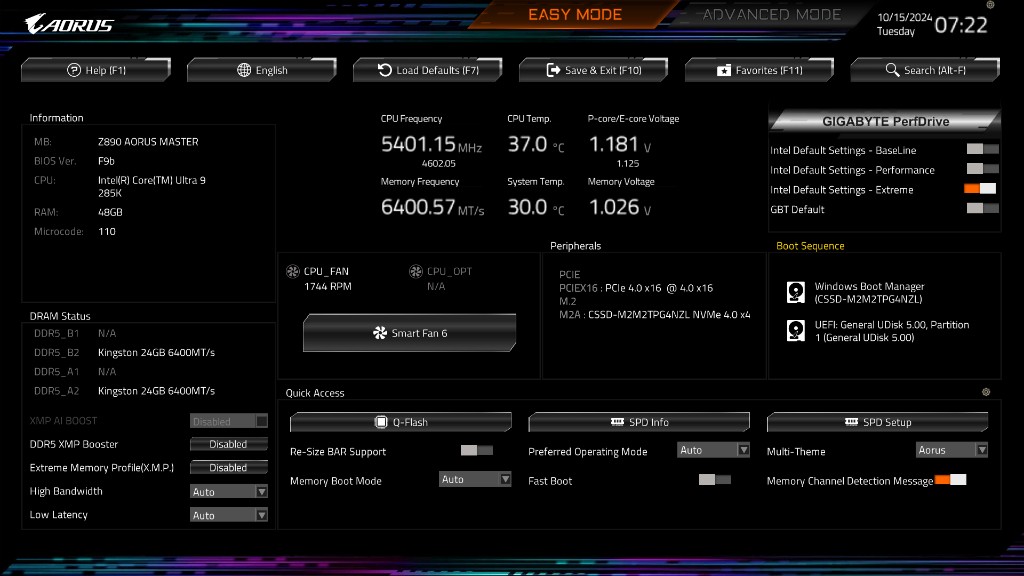This screenshot has height=576, width=1024.
Task: Click the gear icon above the clock
Action: click(990, 5)
